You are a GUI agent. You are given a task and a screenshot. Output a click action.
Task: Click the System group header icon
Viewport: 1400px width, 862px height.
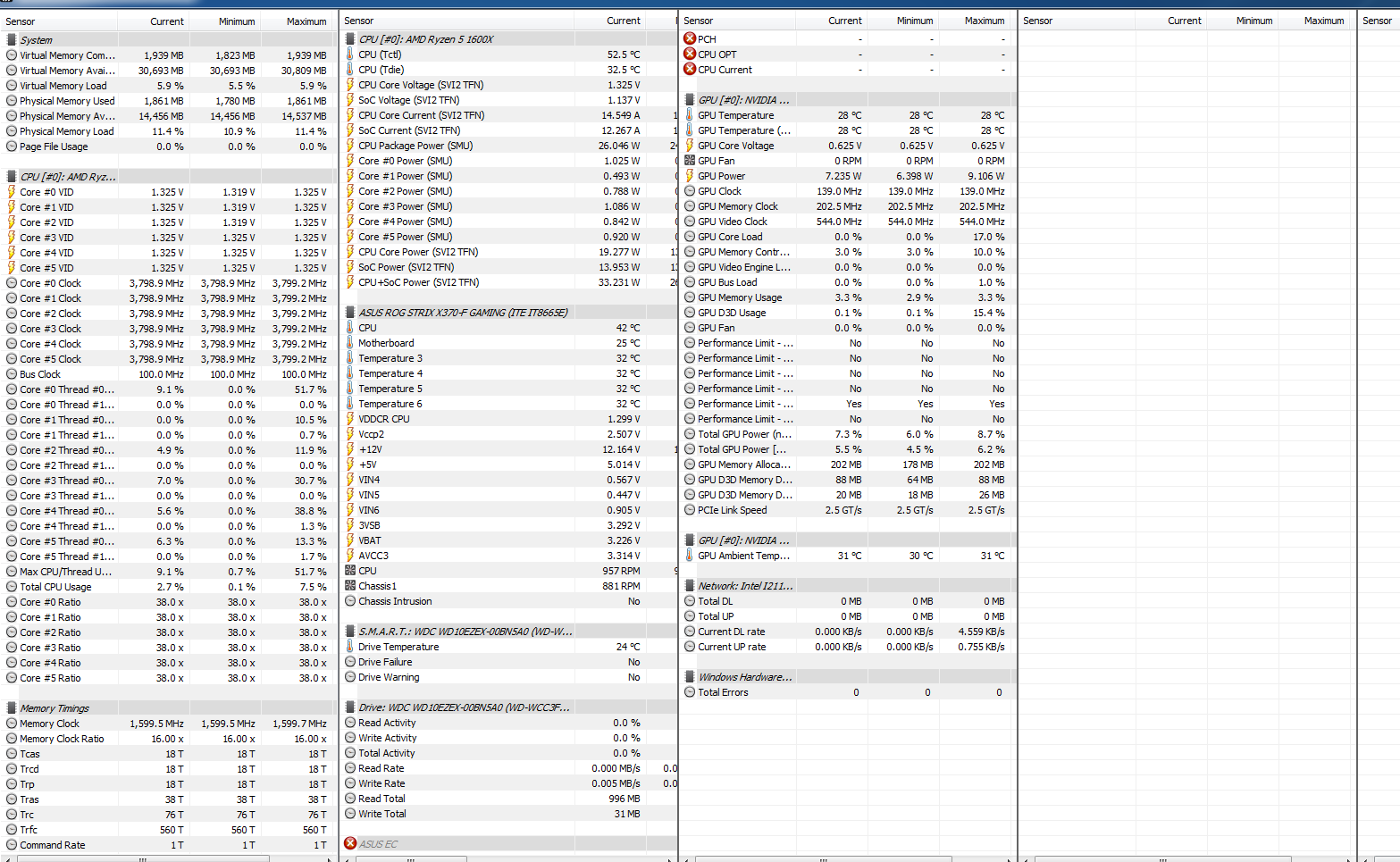pyautogui.click(x=12, y=40)
